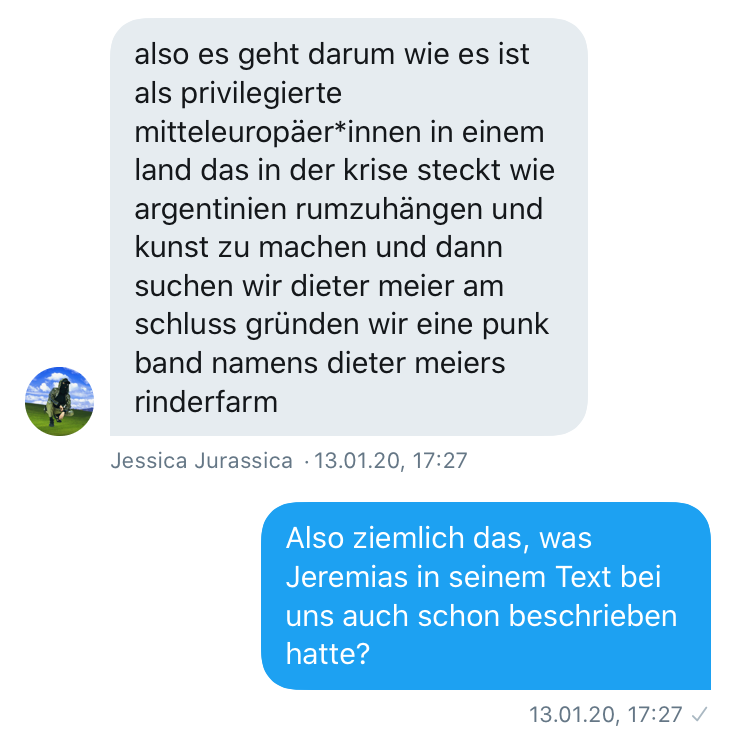Screen dimensions: 734x741
Task: Select the blue outgoing message bubble
Action: [x=486, y=596]
